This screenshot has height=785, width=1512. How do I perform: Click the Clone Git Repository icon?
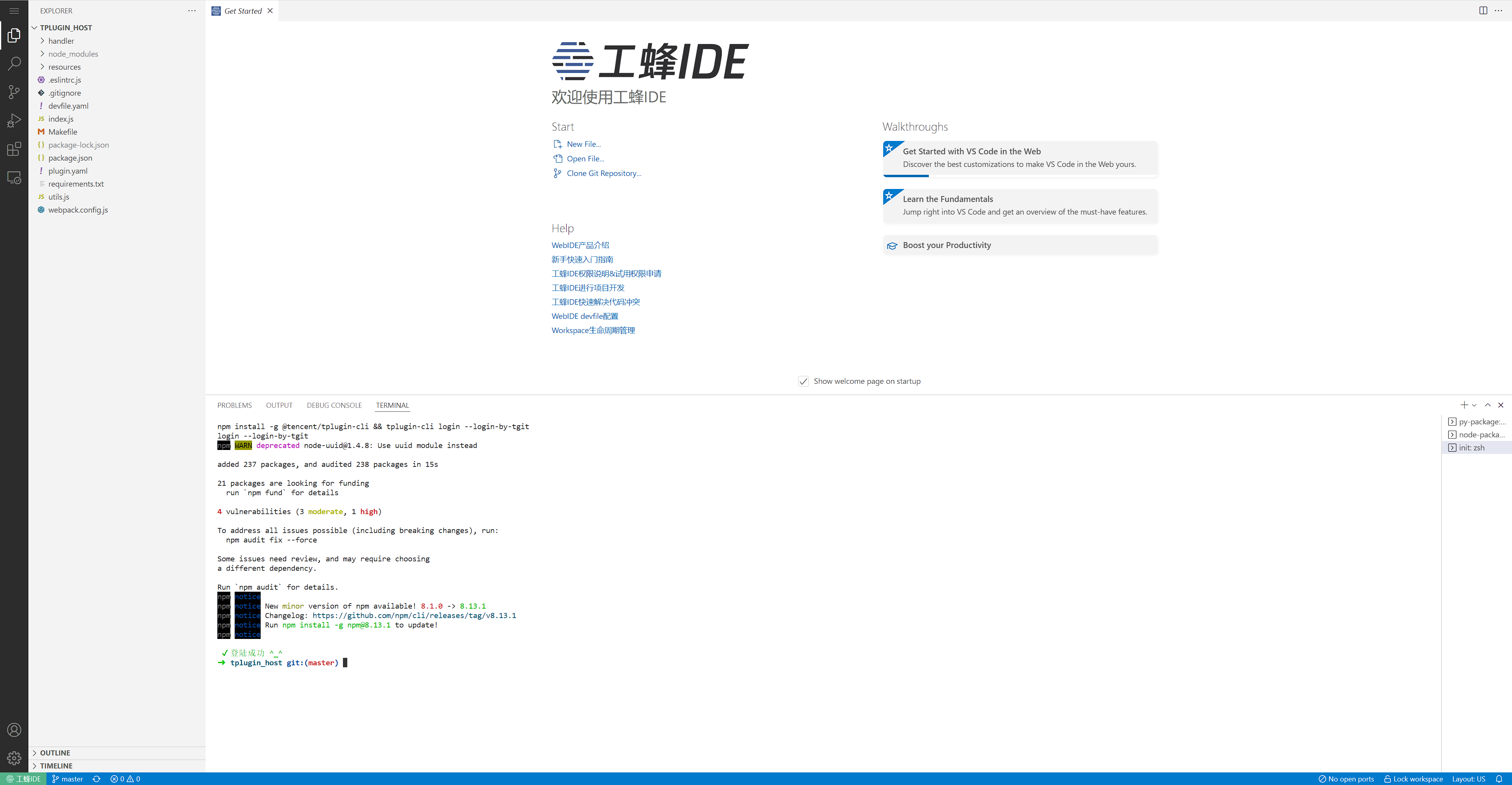pyautogui.click(x=558, y=173)
